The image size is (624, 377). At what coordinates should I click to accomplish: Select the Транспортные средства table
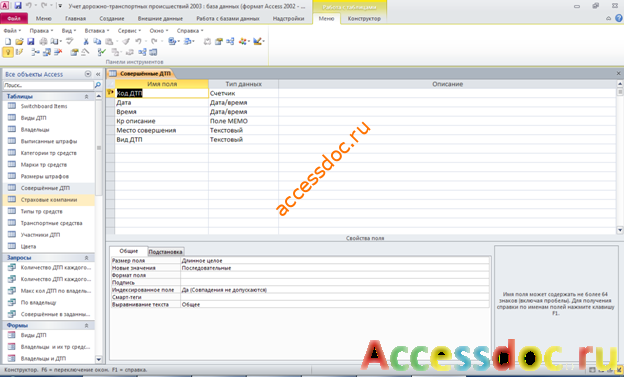[51, 223]
